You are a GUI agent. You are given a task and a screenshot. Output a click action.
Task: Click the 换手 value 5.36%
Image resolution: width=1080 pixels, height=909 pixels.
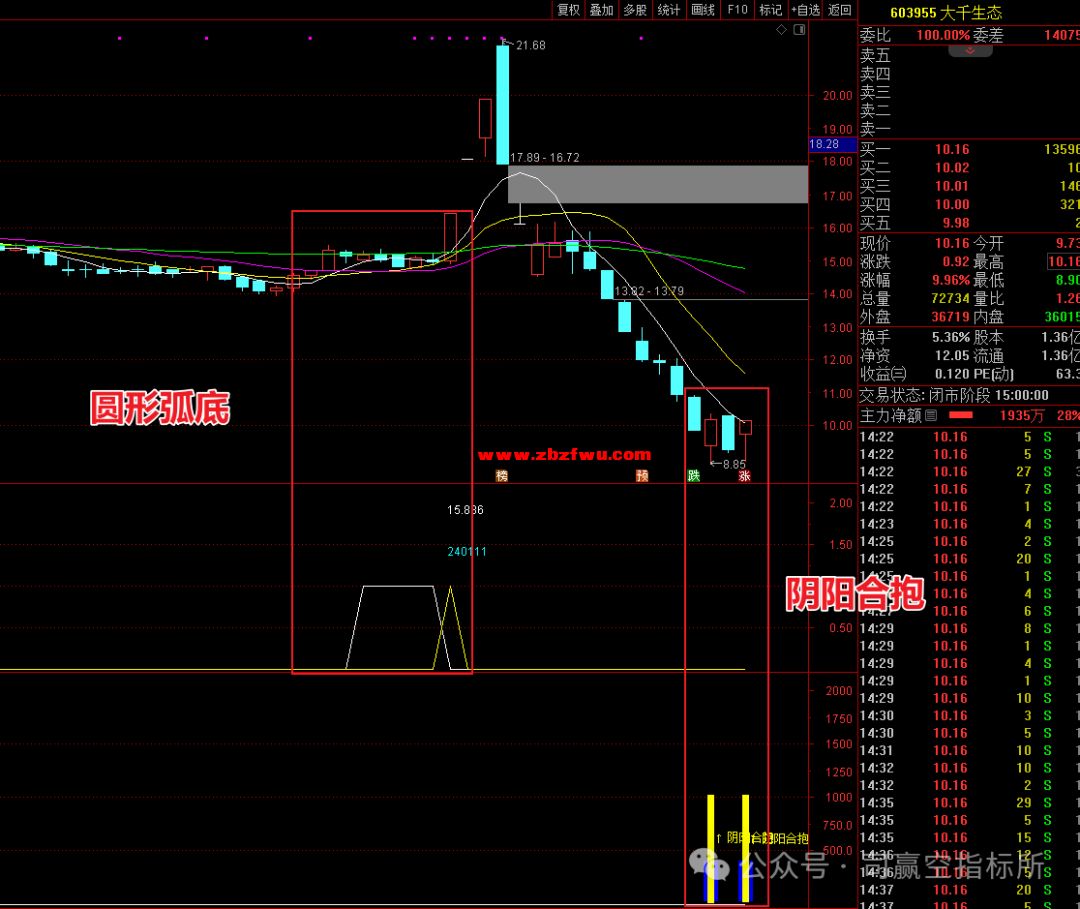tap(951, 337)
